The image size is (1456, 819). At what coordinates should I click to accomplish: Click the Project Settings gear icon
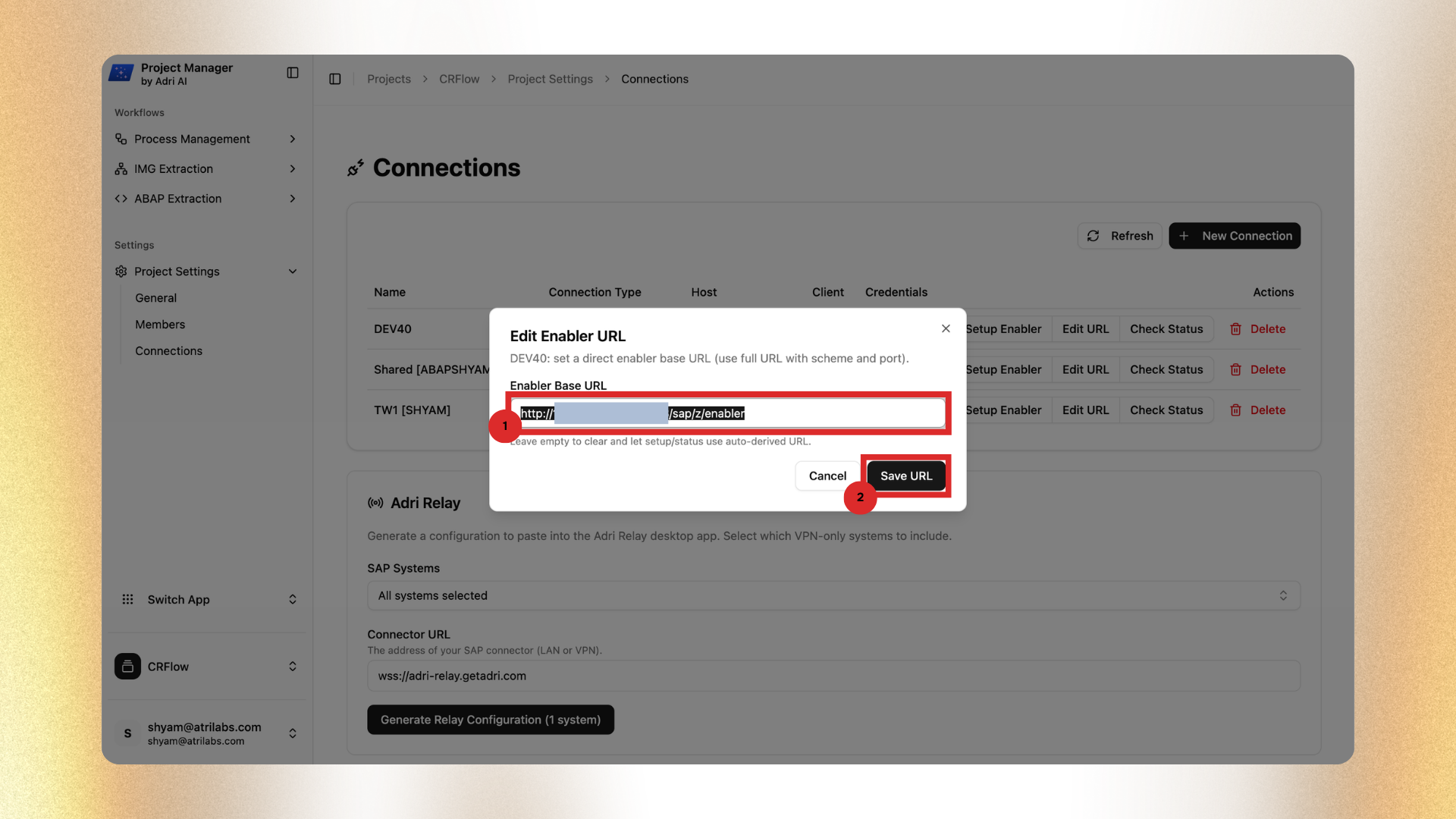tap(121, 271)
